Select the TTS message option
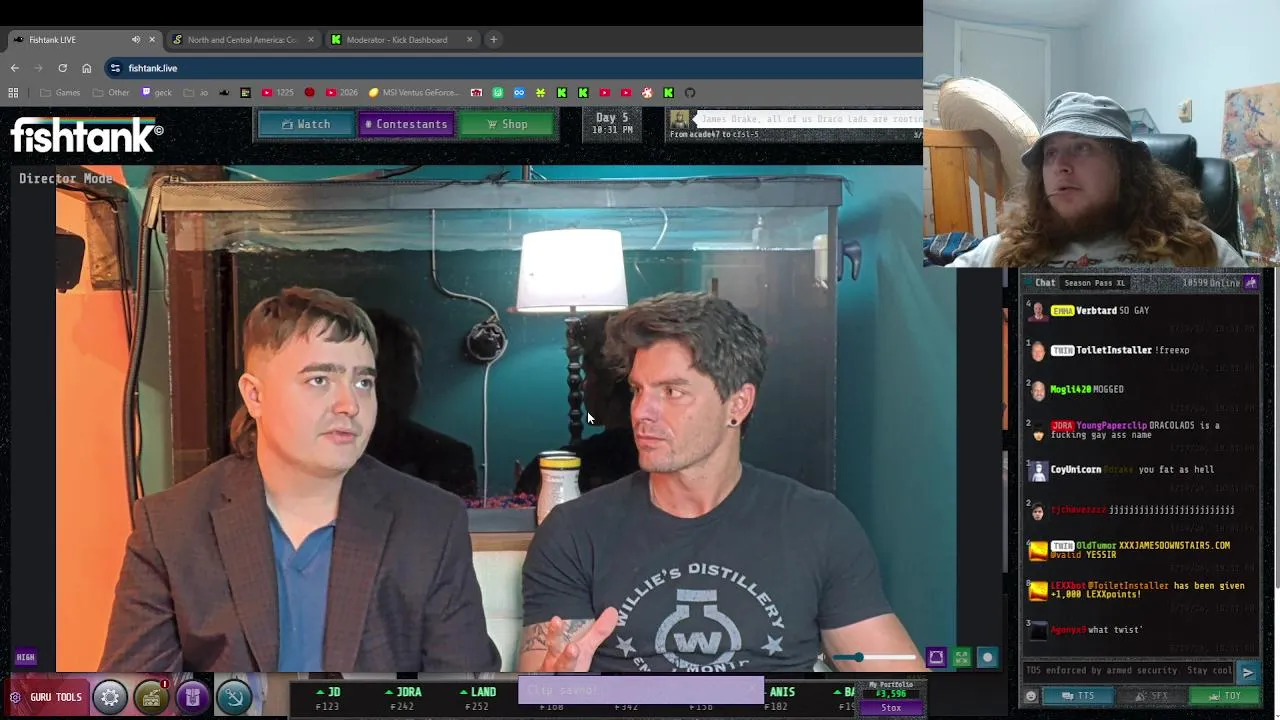Image resolution: width=1280 pixels, height=720 pixels. point(1078,696)
